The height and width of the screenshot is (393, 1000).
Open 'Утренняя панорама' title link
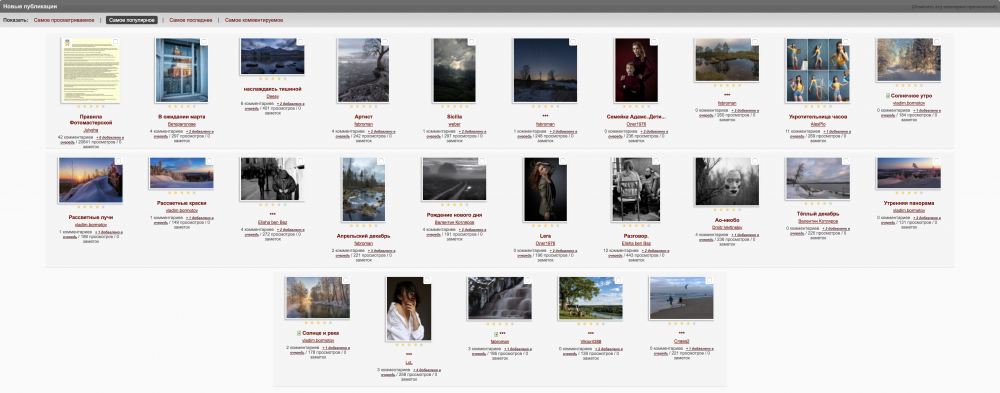click(x=909, y=203)
